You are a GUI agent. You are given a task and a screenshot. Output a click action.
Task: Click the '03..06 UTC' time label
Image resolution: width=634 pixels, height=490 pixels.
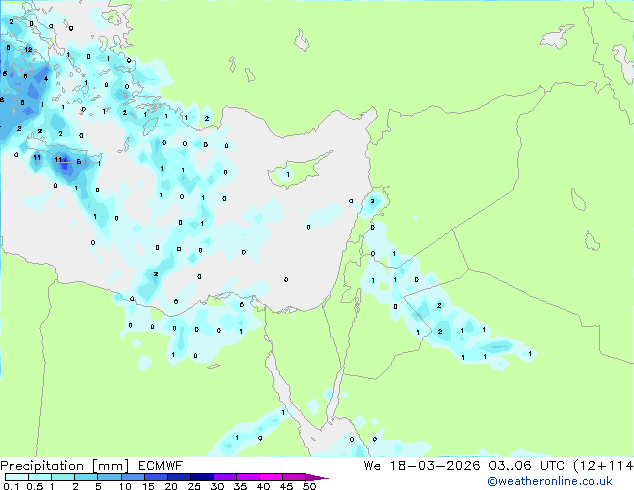[x=526, y=466]
